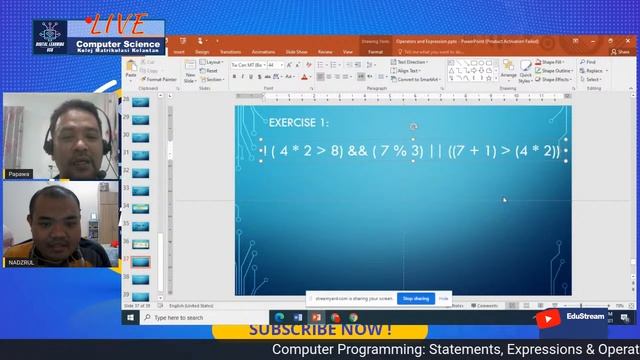
Task: Select the right arrow shape in gallery
Action: pyautogui.click(x=473, y=71)
